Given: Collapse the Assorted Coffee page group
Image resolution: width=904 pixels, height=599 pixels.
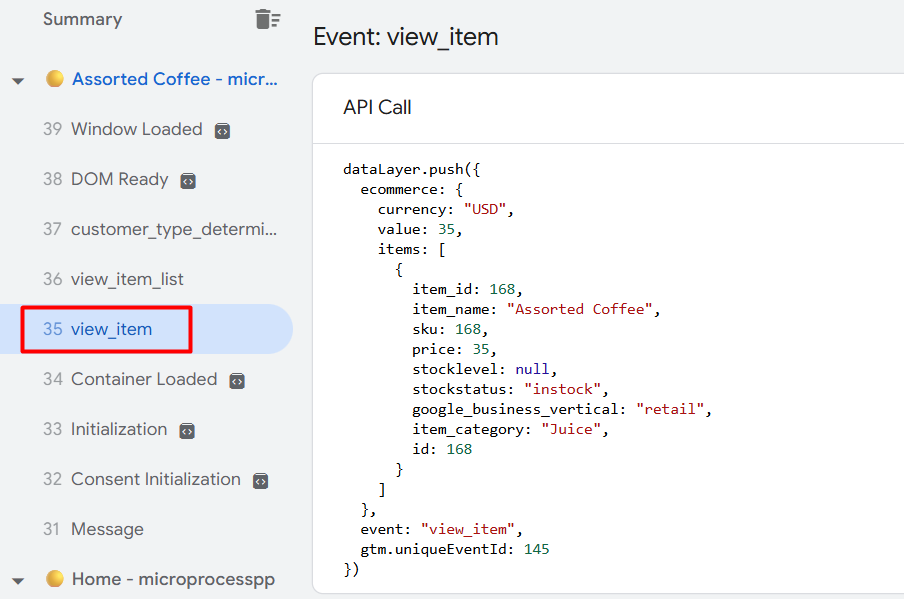Looking at the screenshot, I should coord(18,80).
